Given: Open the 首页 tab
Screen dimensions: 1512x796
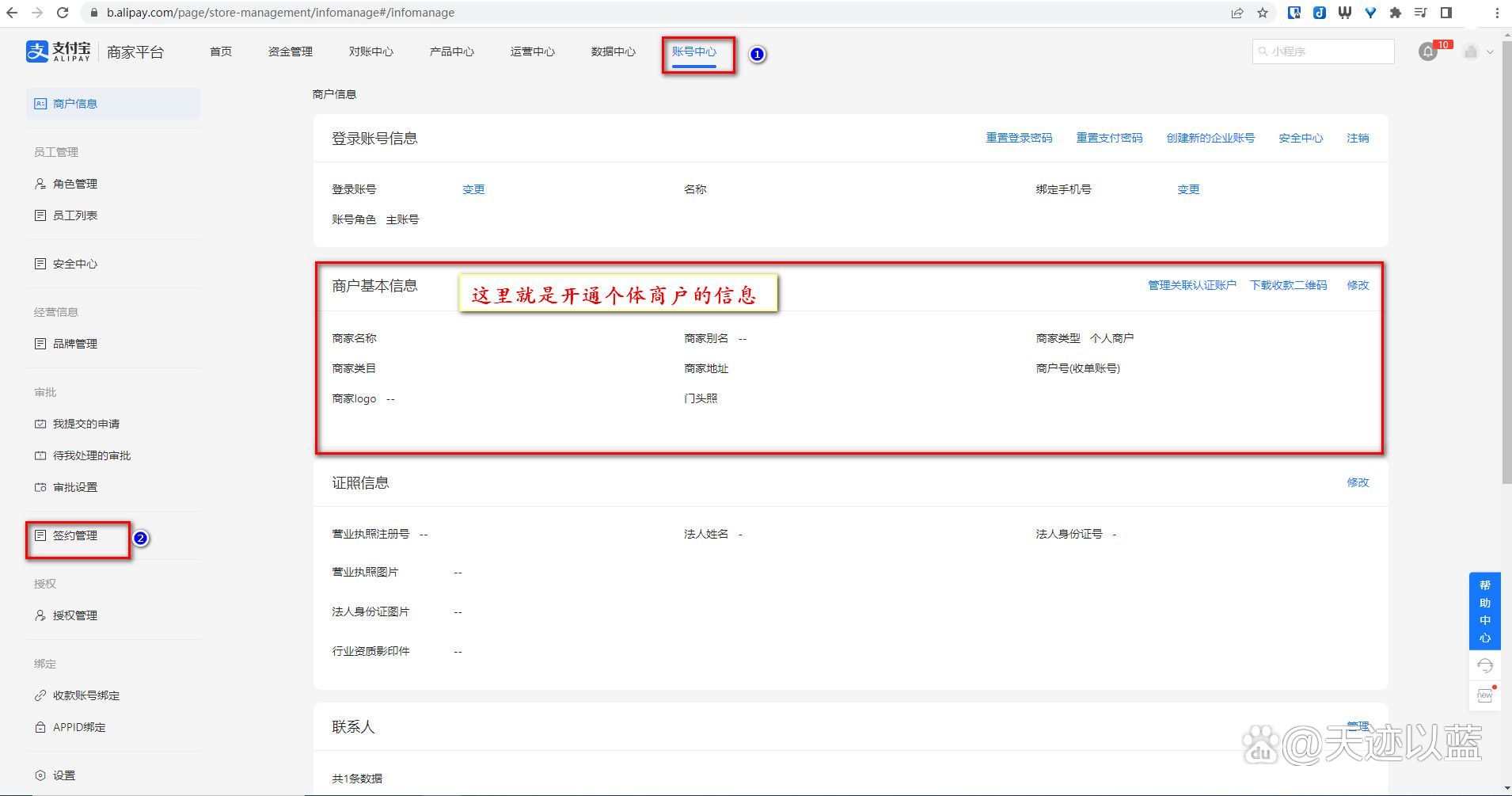Looking at the screenshot, I should [x=221, y=51].
